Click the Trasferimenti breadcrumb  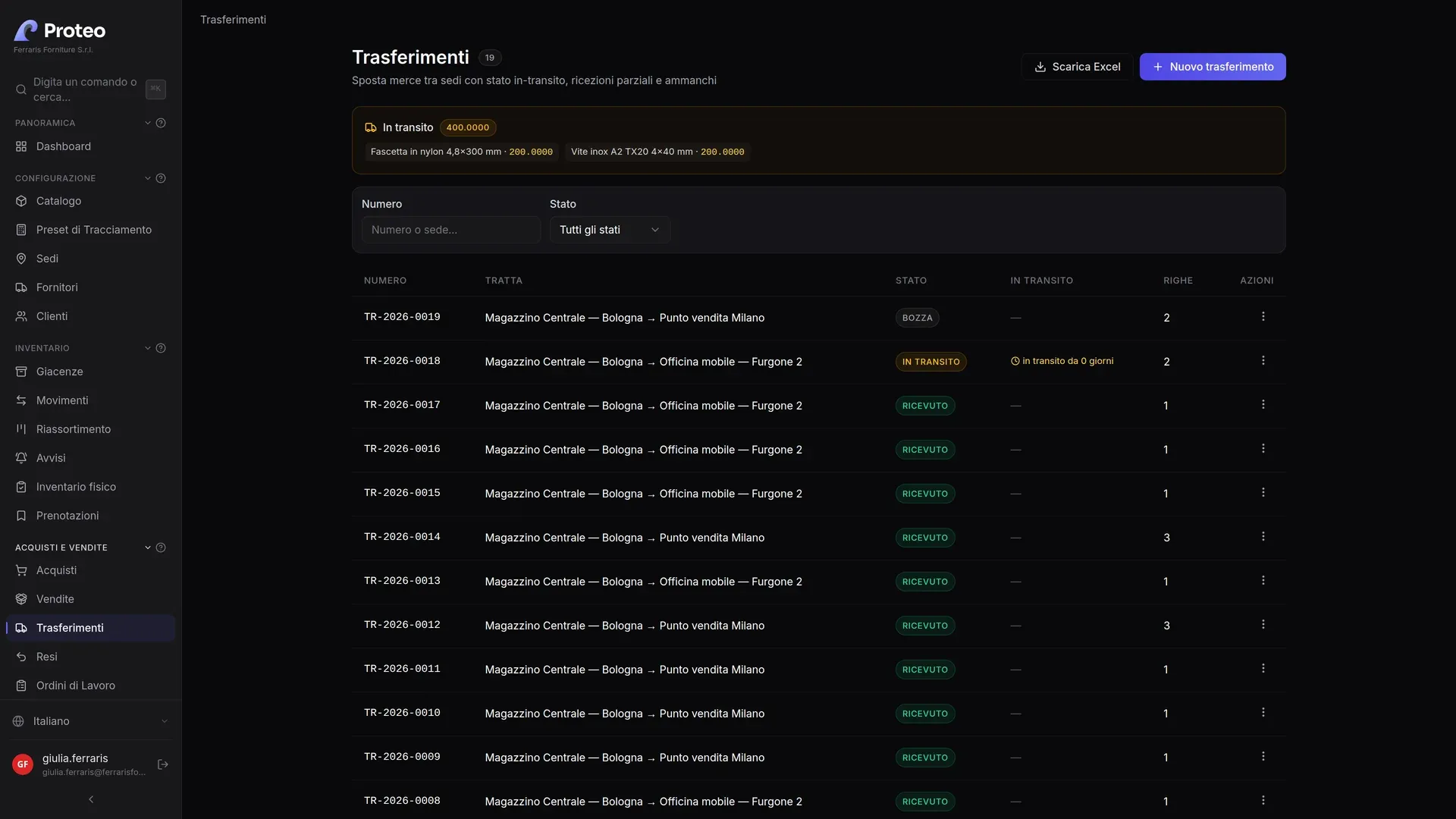click(233, 20)
